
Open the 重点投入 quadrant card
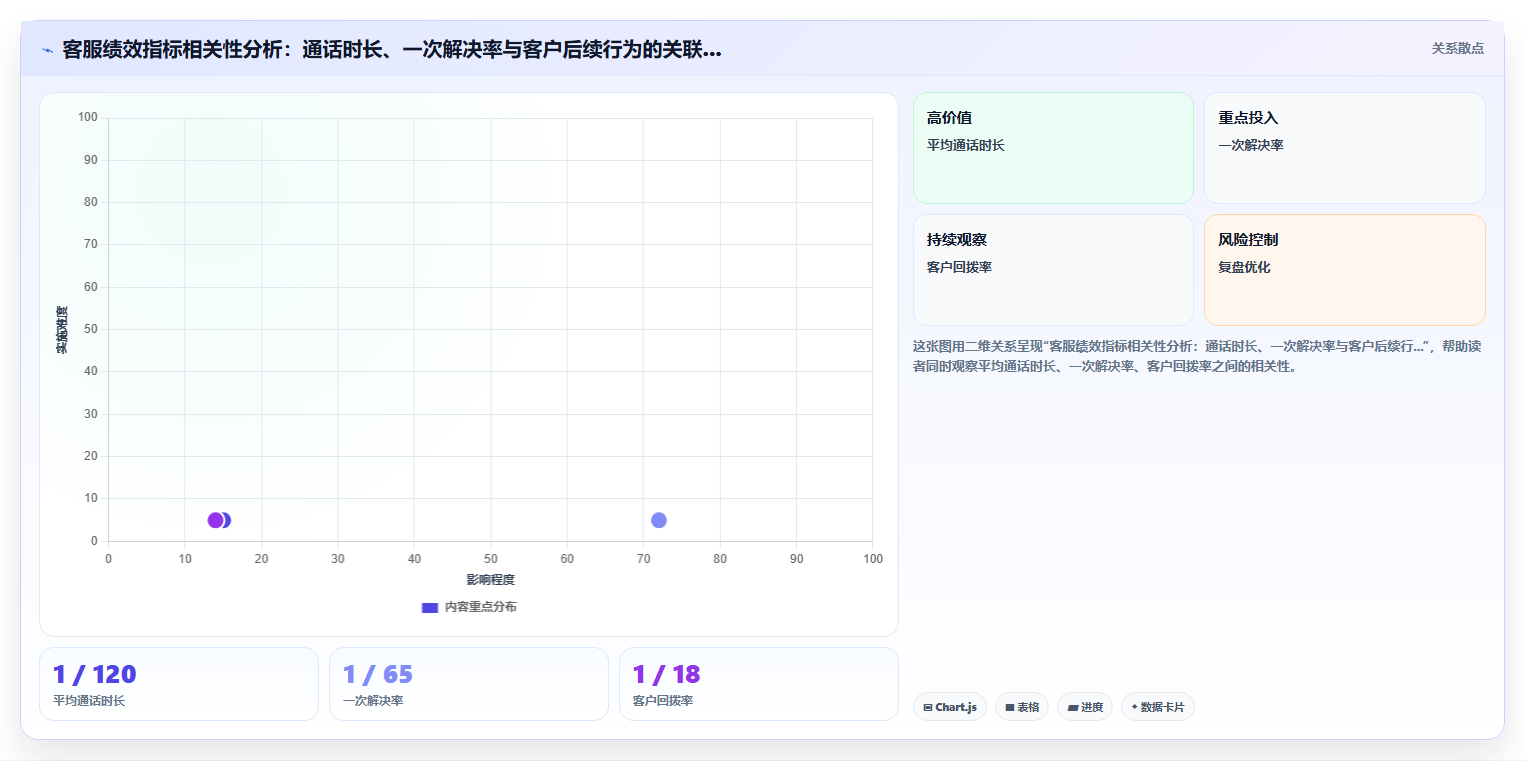1344,148
